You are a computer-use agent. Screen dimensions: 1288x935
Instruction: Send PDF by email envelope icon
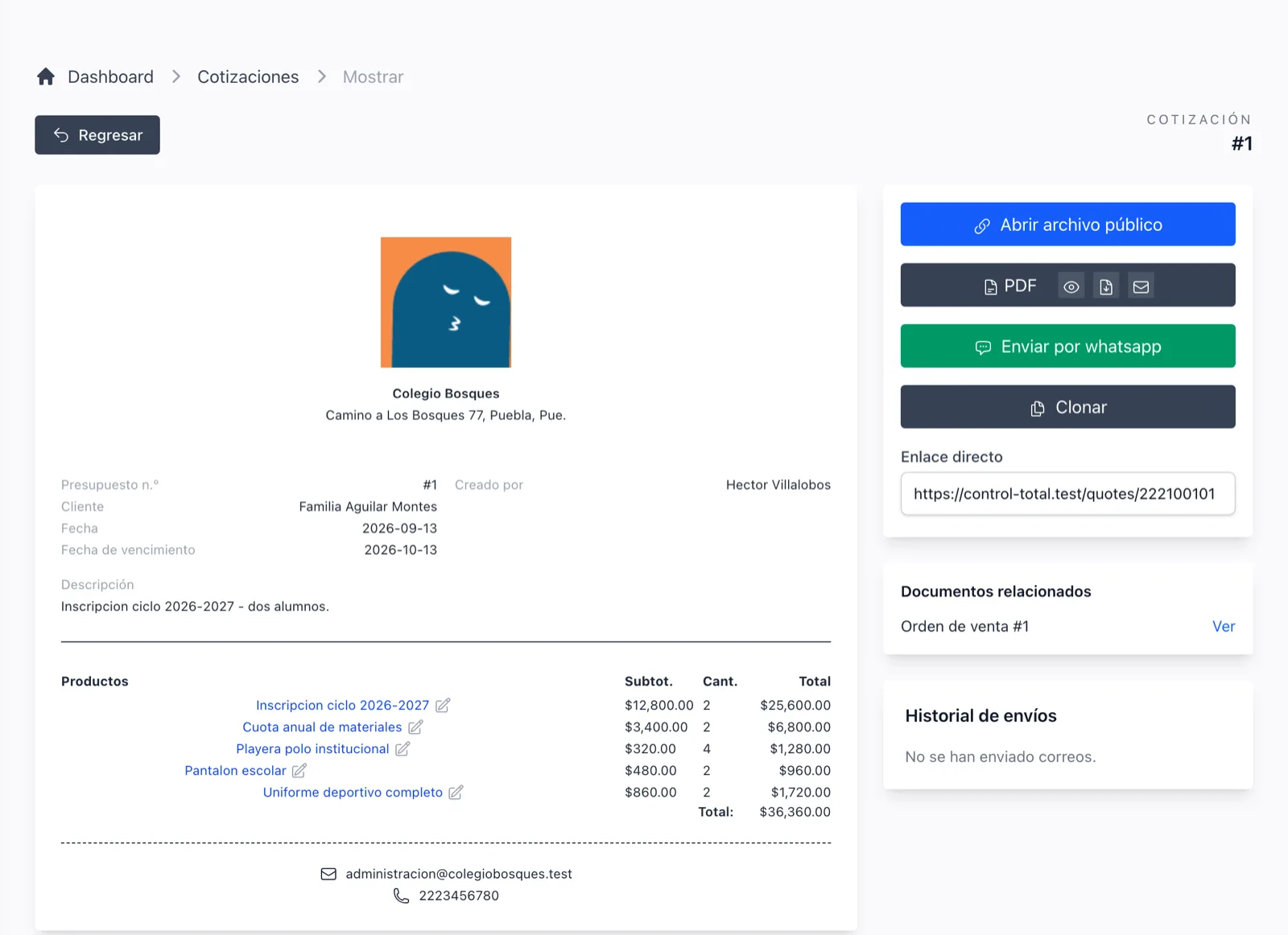point(1141,286)
